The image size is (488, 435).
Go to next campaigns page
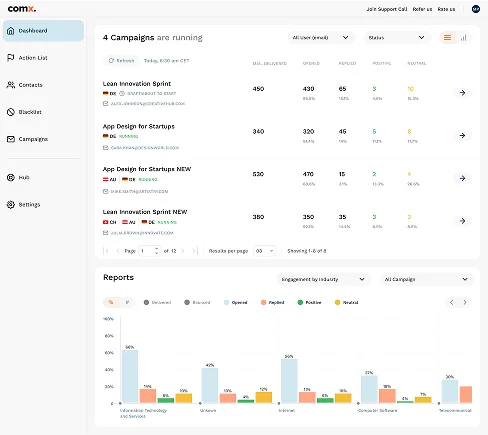[183, 251]
